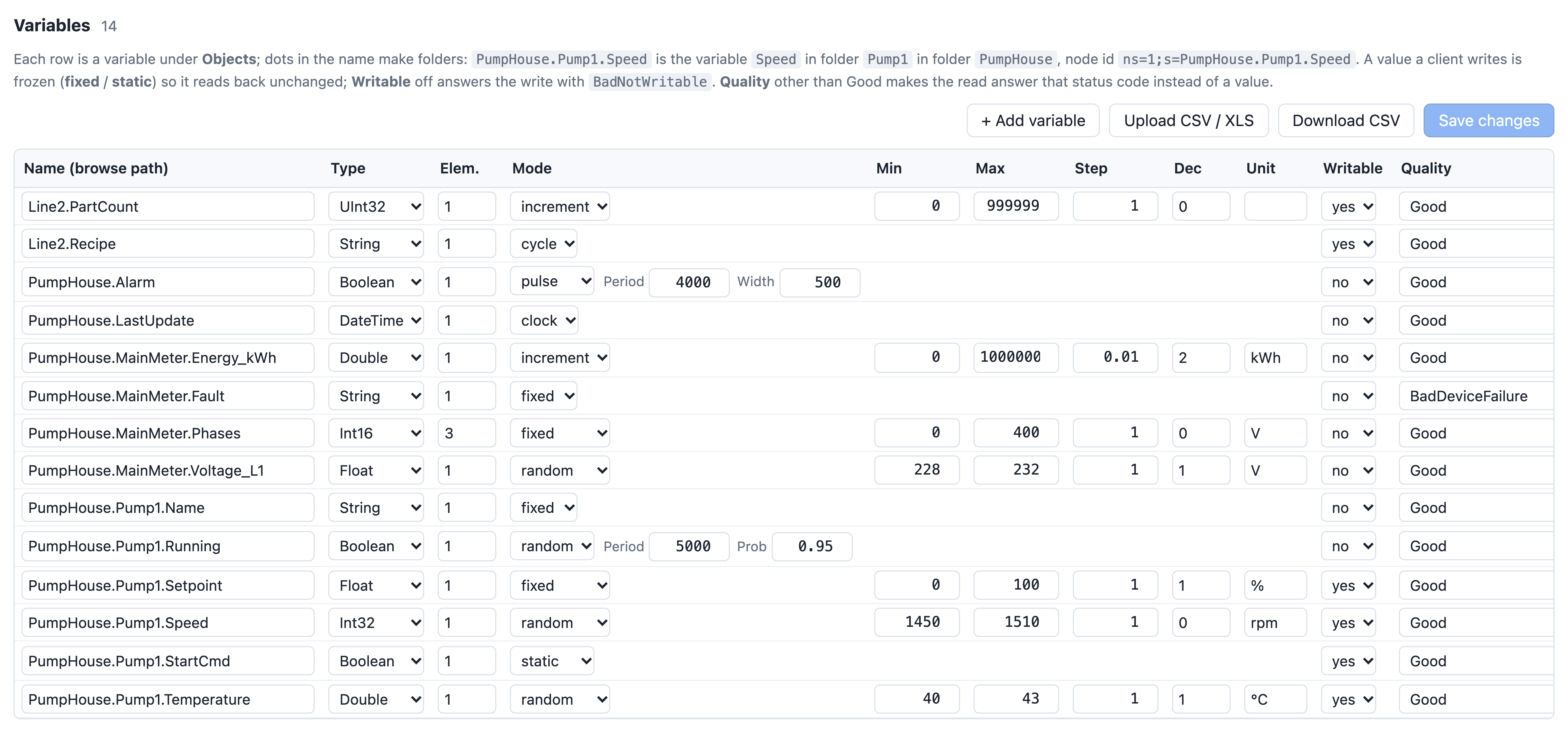1568x732 pixels.
Task: Open Mode dropdown for PumpHouse.Pump1.Temperature
Action: [x=560, y=699]
